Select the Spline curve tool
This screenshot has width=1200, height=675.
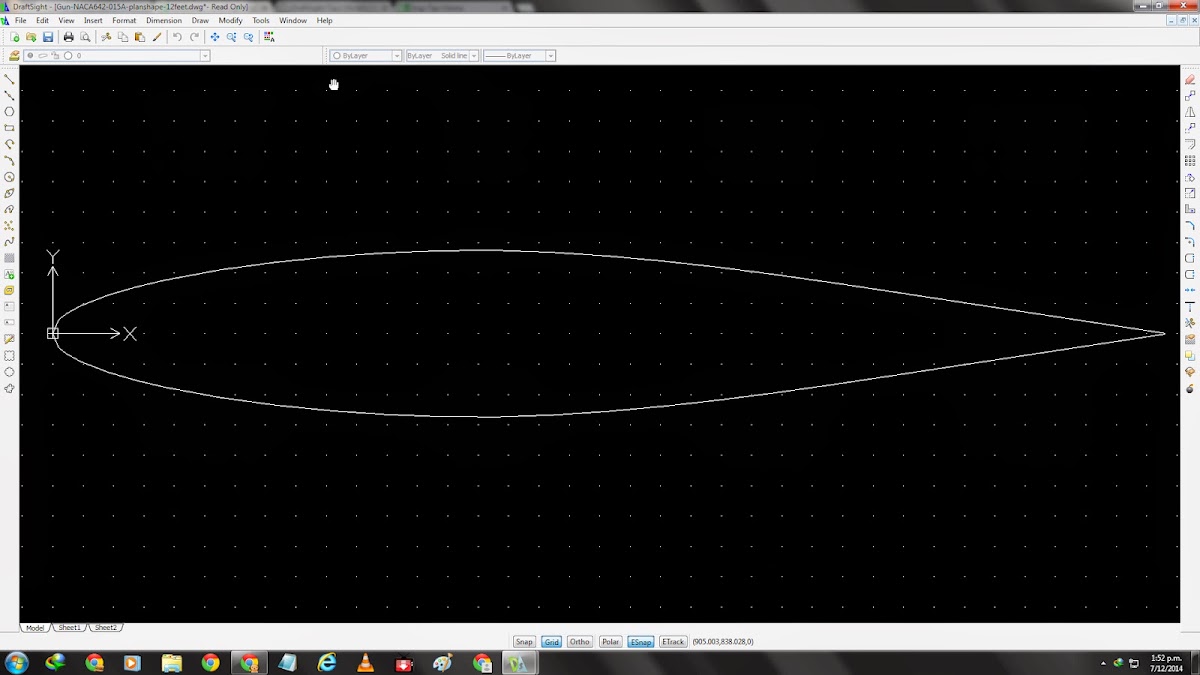[10, 242]
